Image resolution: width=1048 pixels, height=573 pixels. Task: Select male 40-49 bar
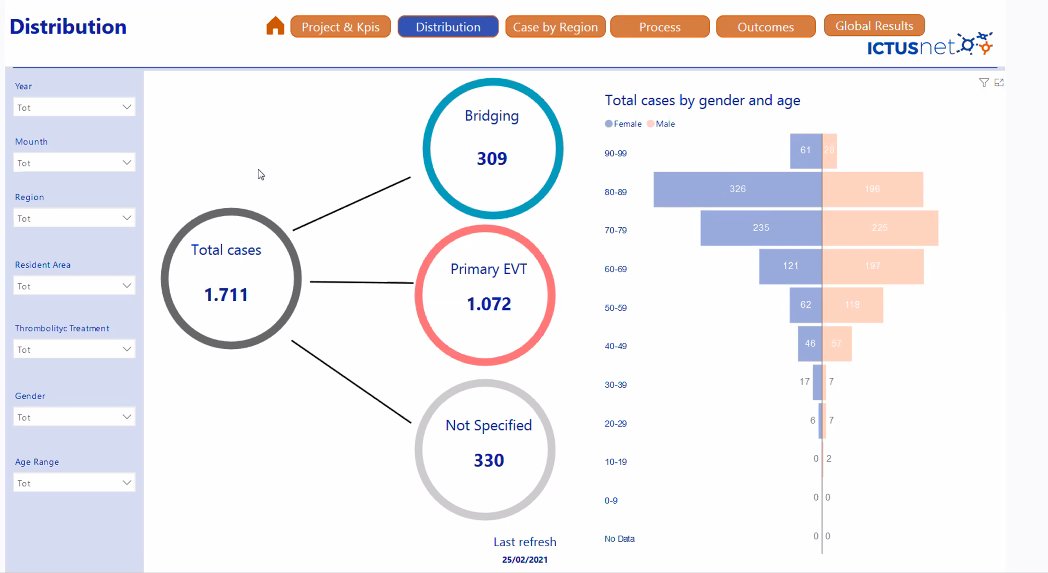(837, 344)
